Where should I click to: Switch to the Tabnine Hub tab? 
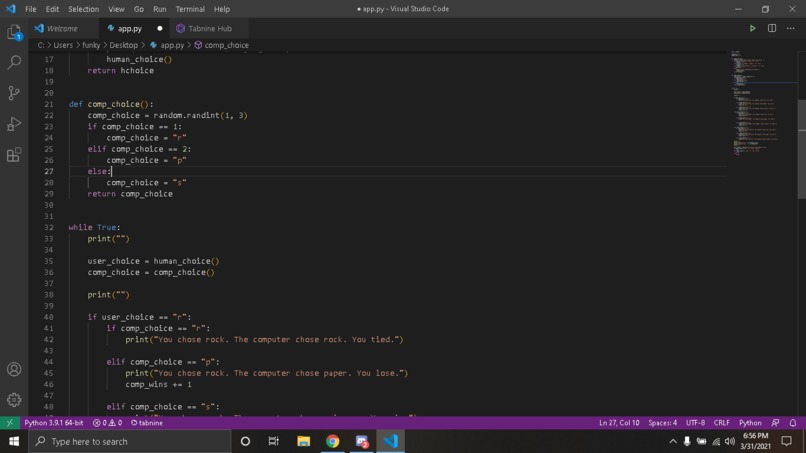210,28
